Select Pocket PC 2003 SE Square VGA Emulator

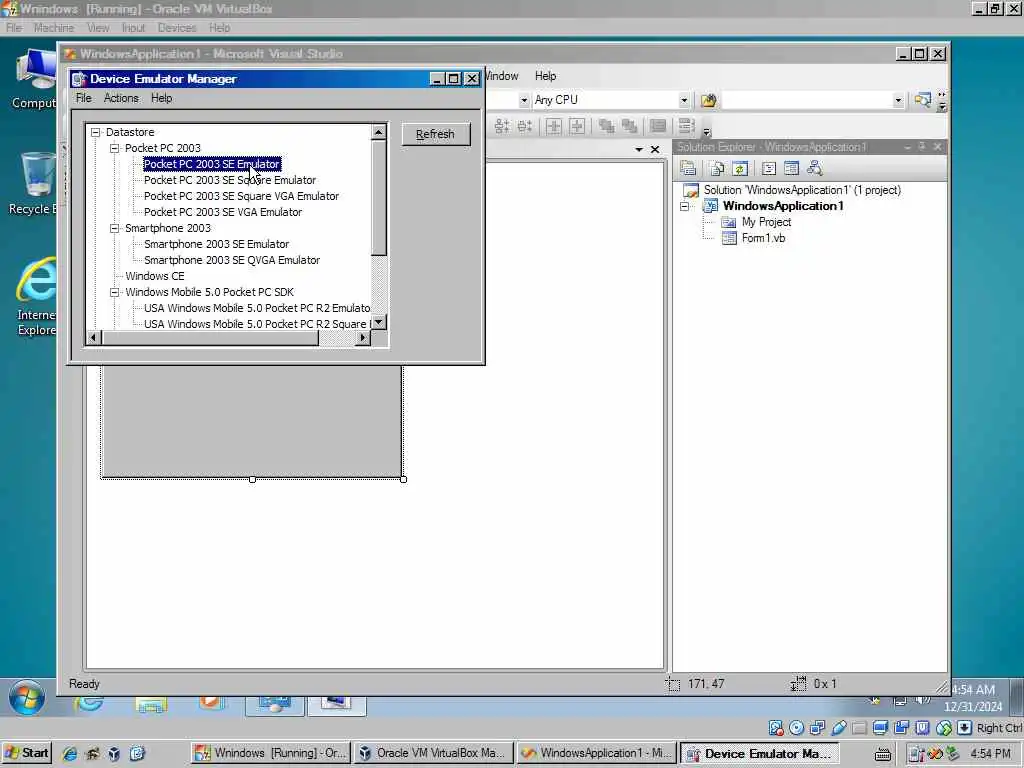tap(242, 196)
